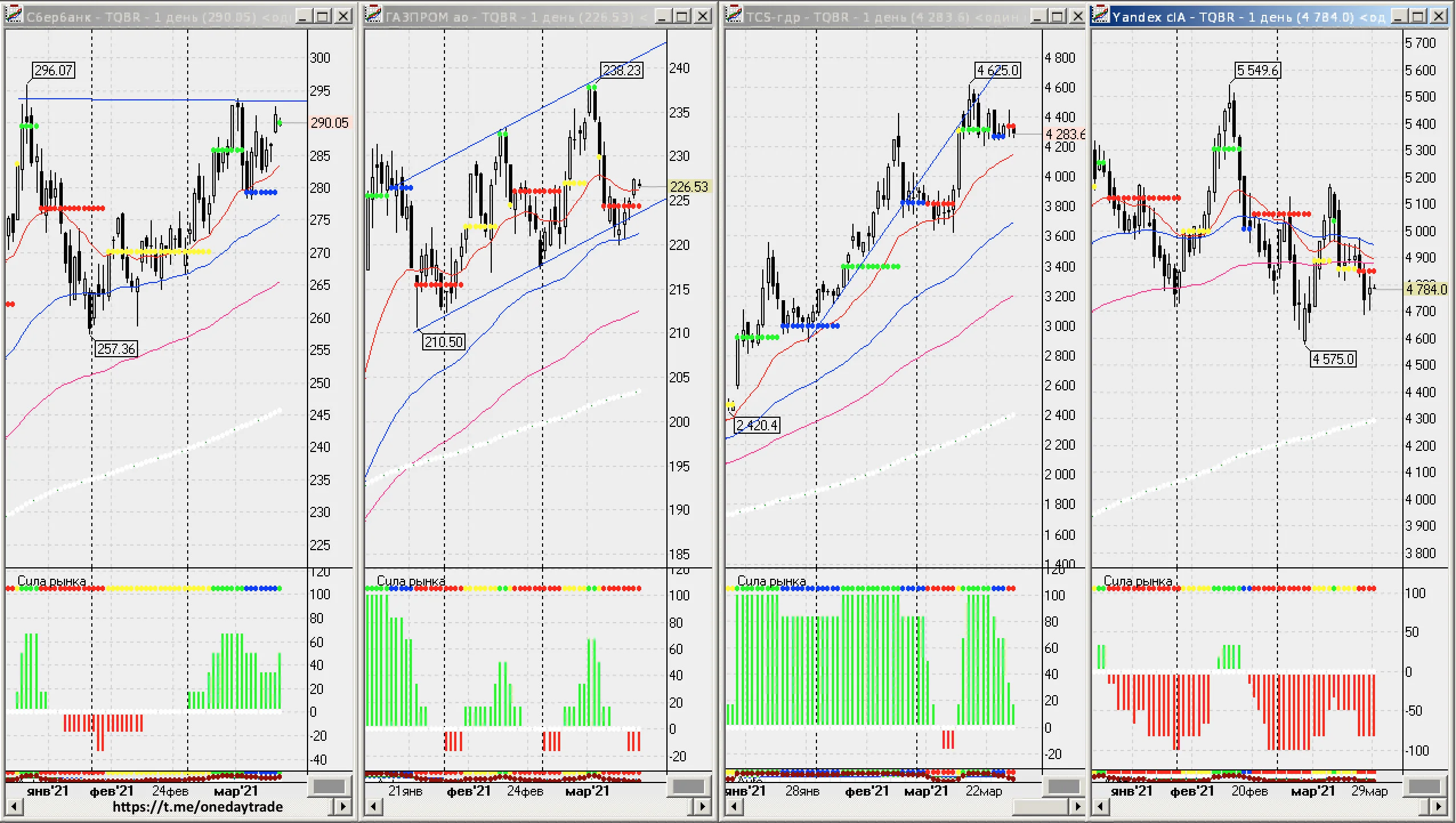Click the gray corner box in Сбербанк chart
This screenshot has width=1456, height=823.
point(329,786)
